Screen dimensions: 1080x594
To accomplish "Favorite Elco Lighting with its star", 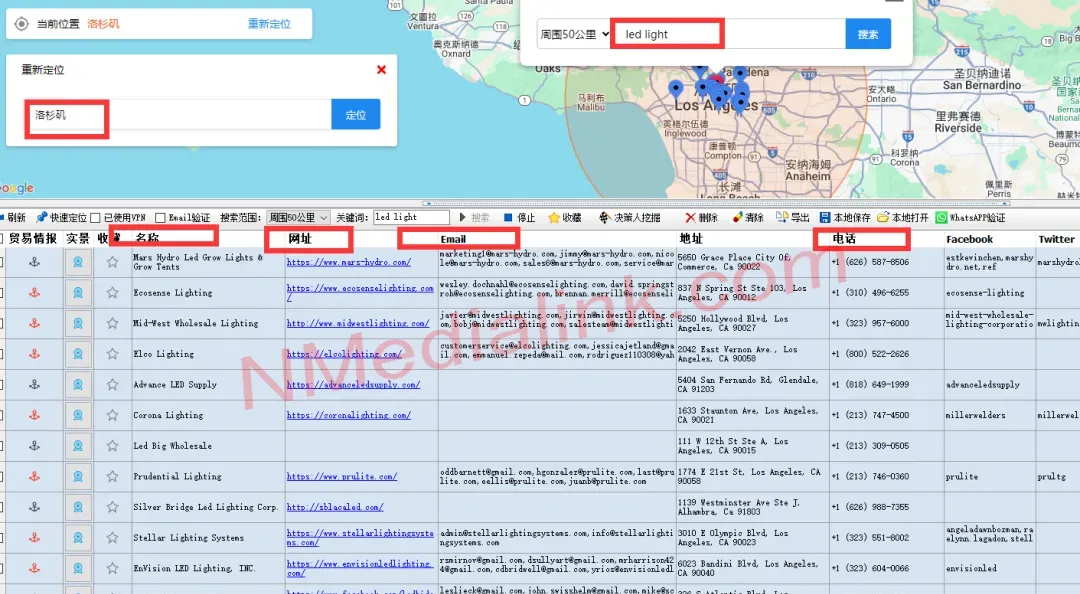I will pyautogui.click(x=112, y=354).
